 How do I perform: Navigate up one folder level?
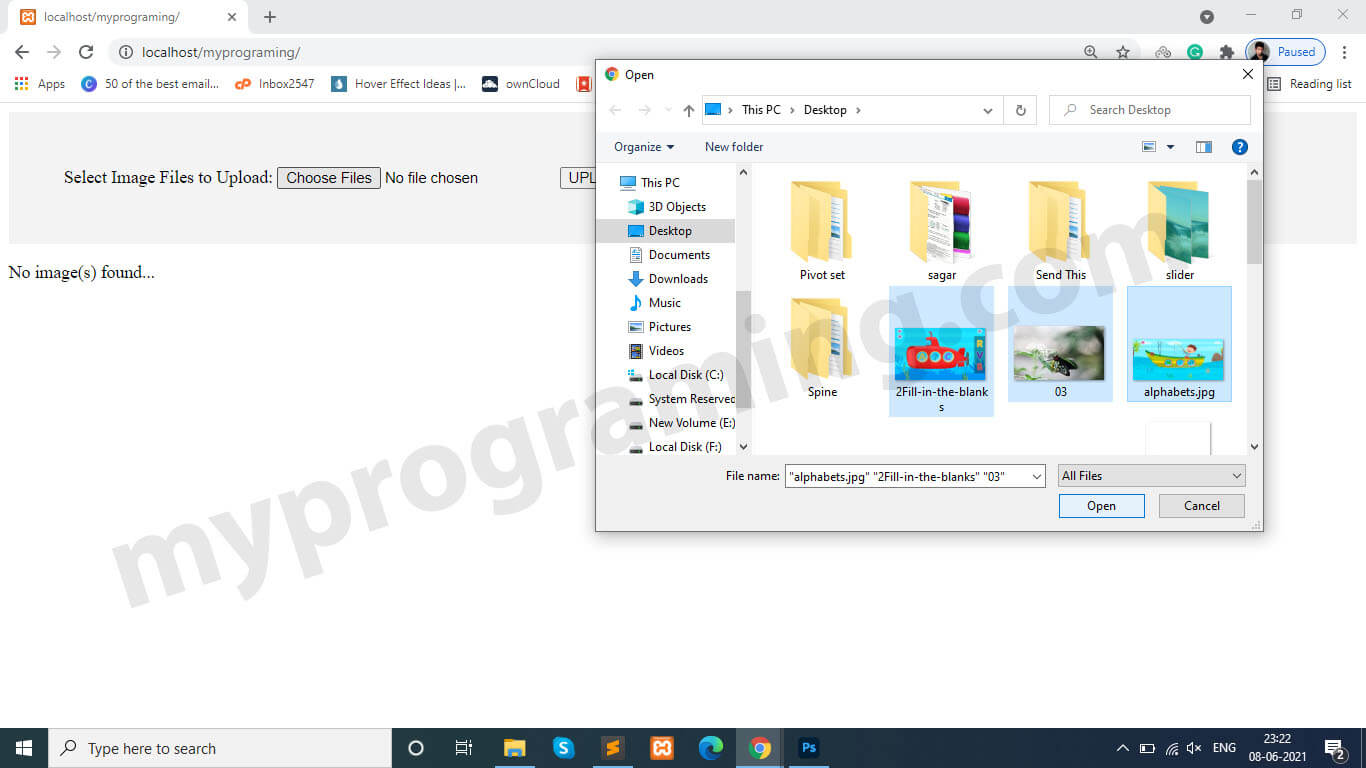(x=688, y=110)
